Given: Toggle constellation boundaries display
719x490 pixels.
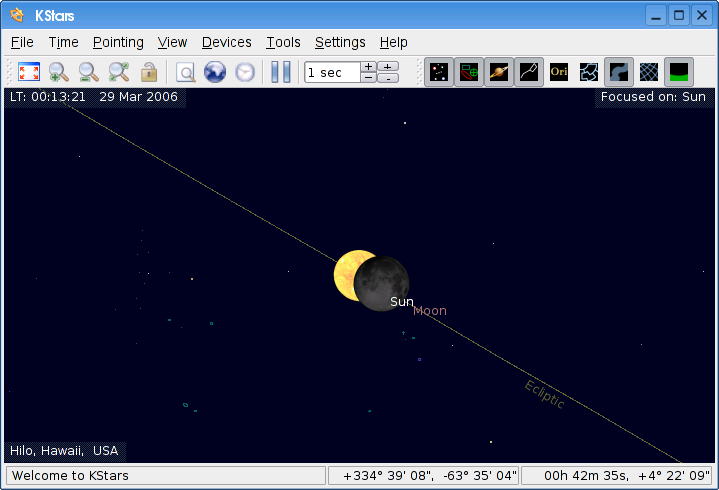Looking at the screenshot, I should (x=589, y=72).
